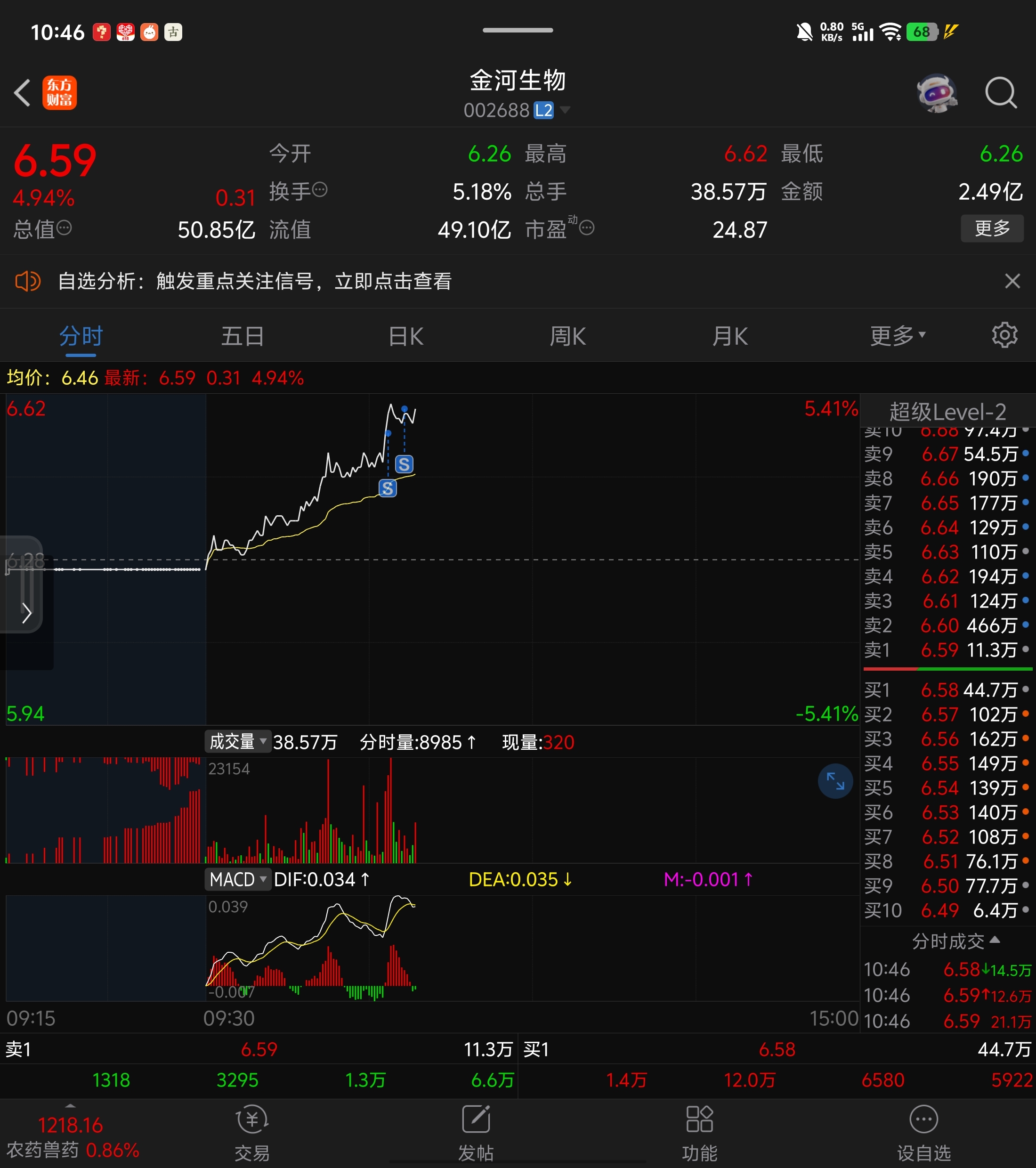
Task: Tap the battery 68 status icon
Action: pos(922,32)
